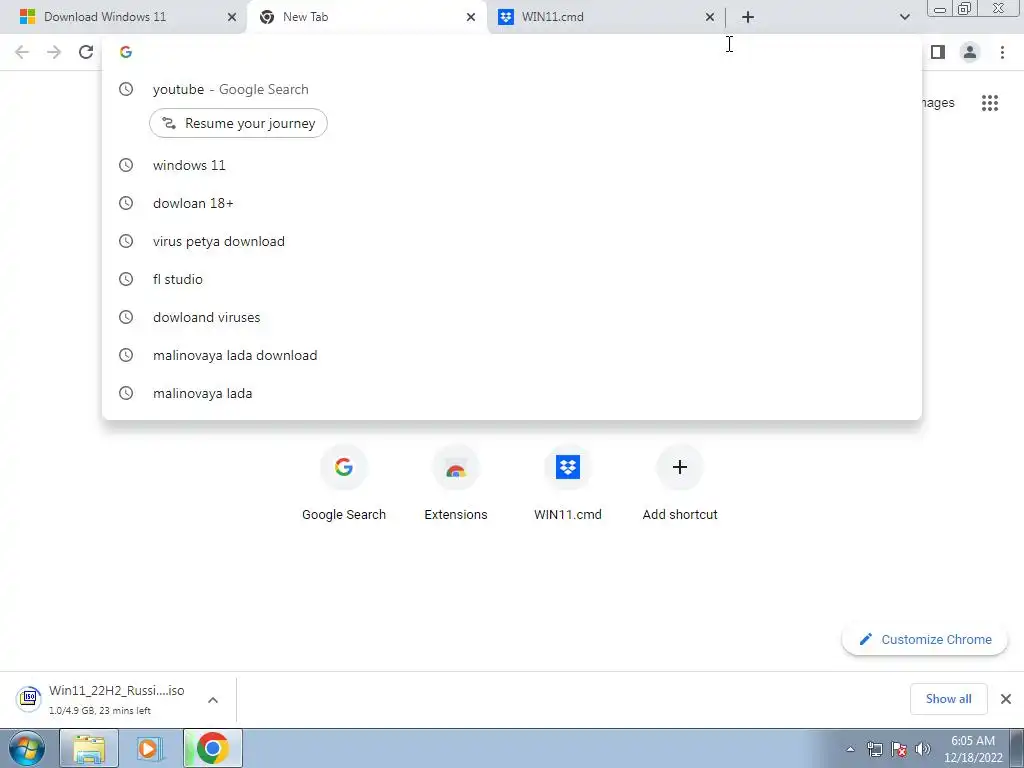The image size is (1024, 768).
Task: Close the Download Windows 11 tab
Action: tap(232, 17)
